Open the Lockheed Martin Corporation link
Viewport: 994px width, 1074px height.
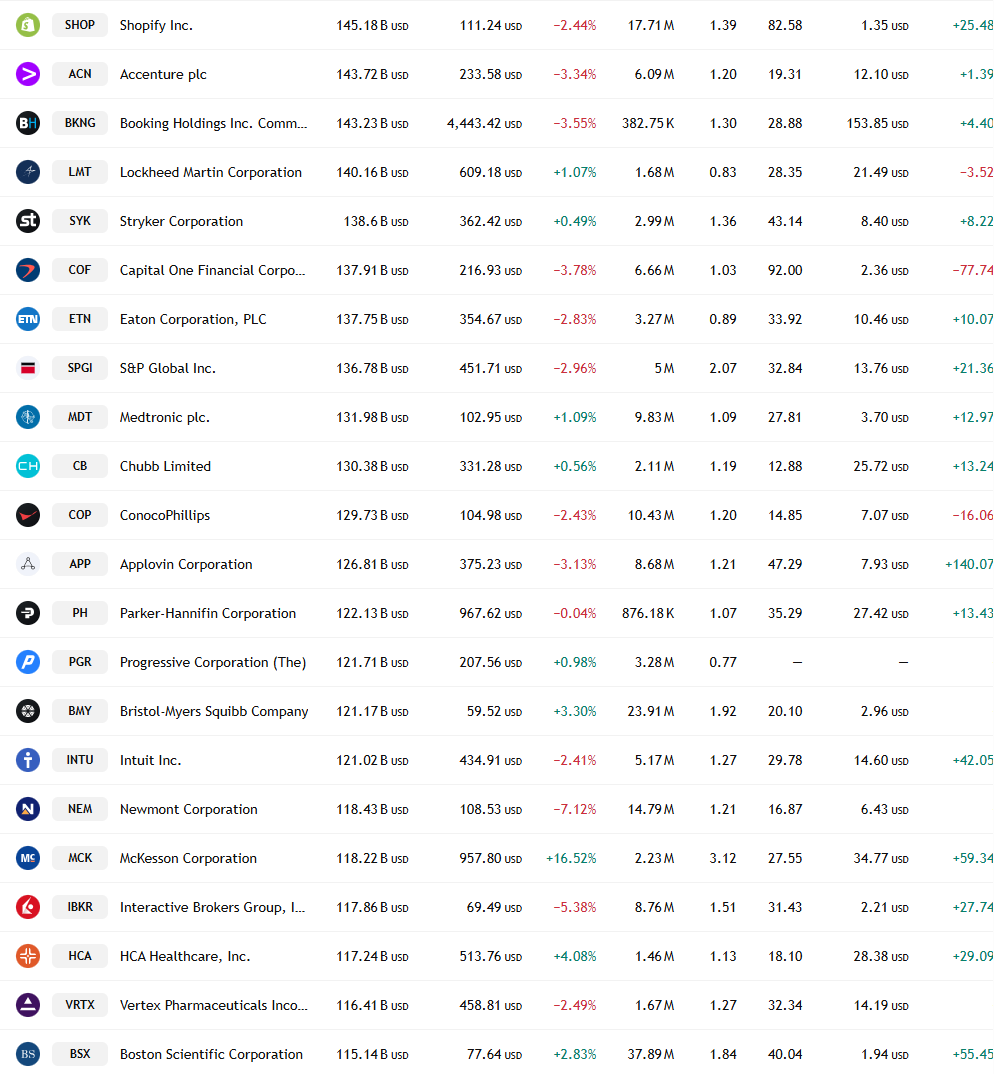(211, 172)
